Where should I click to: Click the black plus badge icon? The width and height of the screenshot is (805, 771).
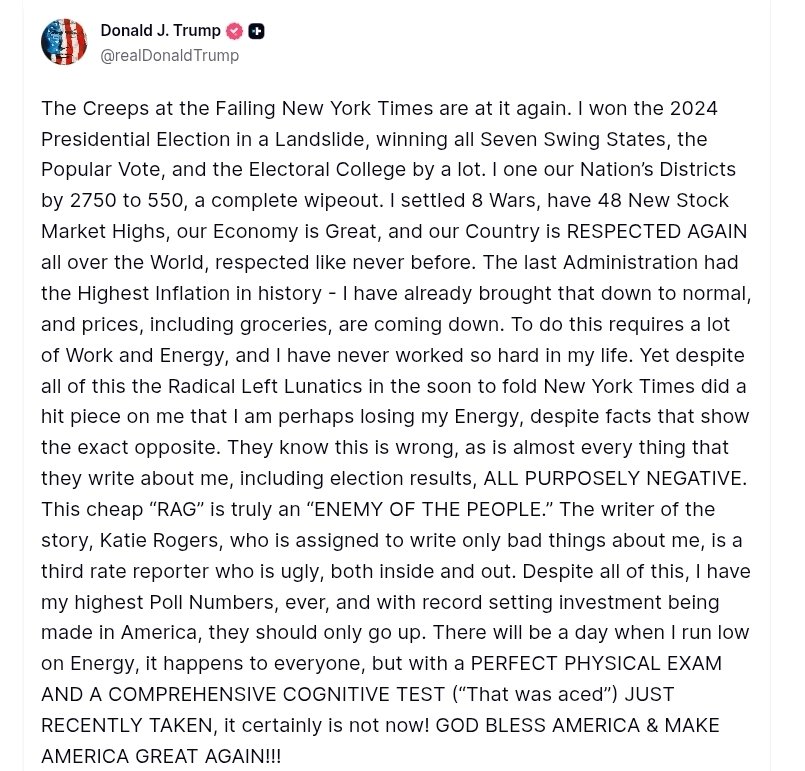[256, 31]
